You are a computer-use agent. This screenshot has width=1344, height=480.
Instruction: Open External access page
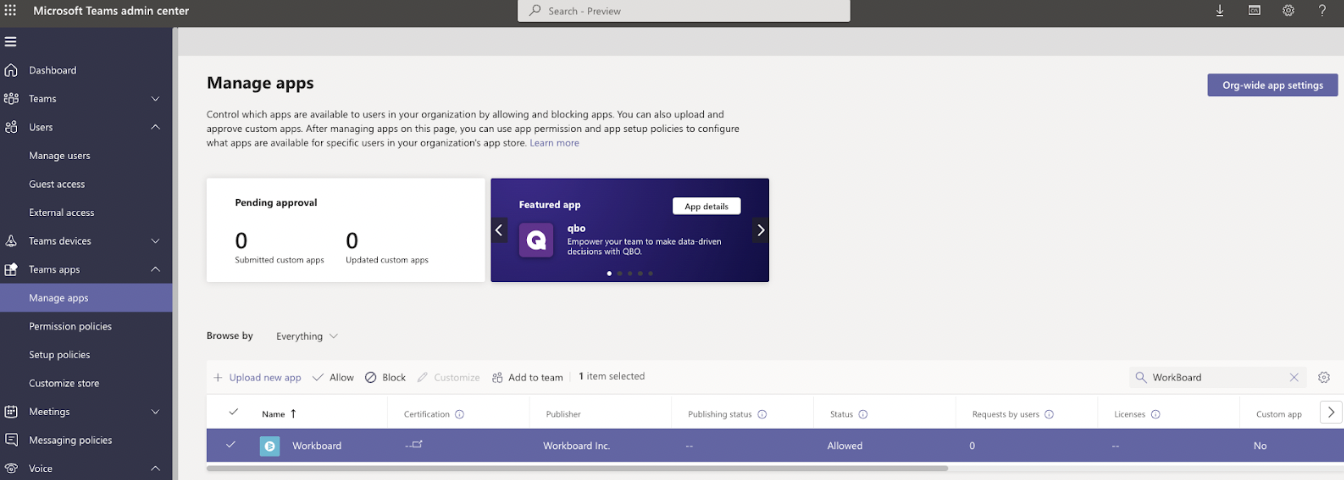[x=61, y=213]
